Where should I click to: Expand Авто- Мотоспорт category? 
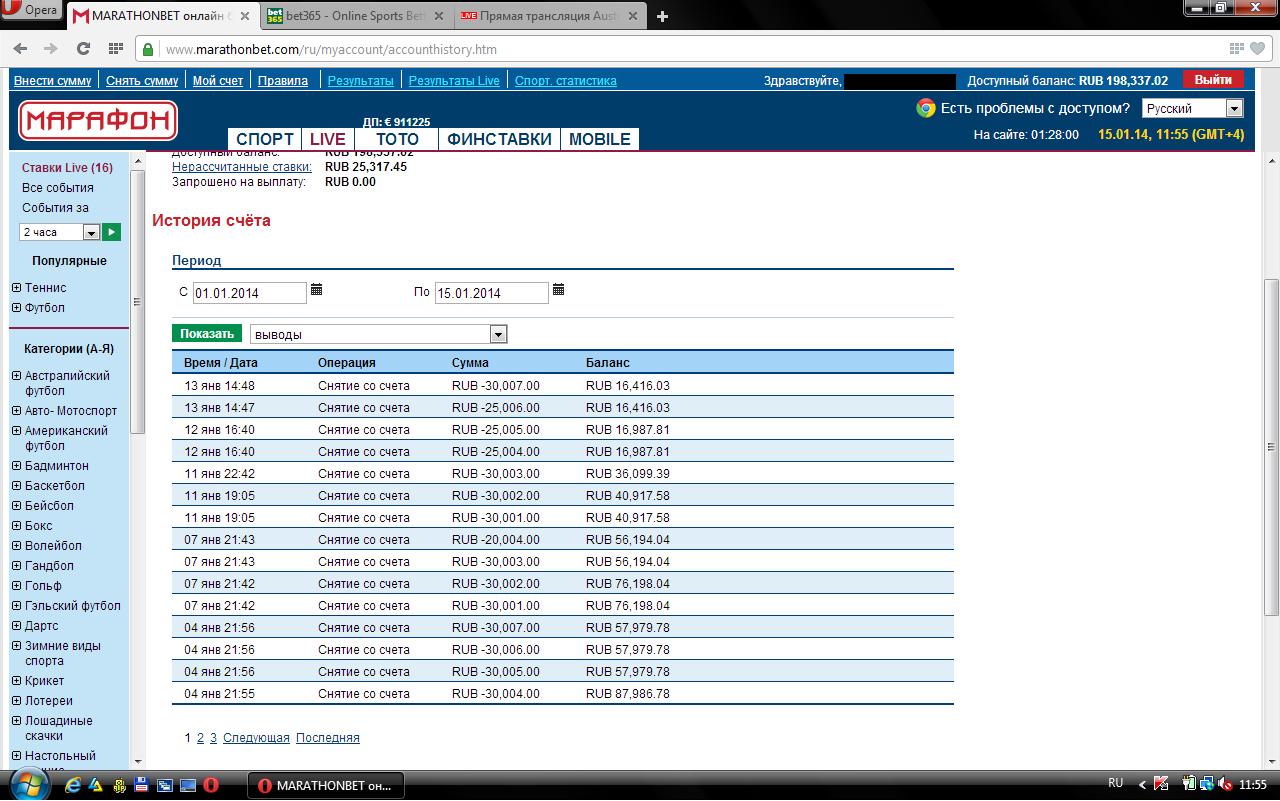tap(16, 411)
